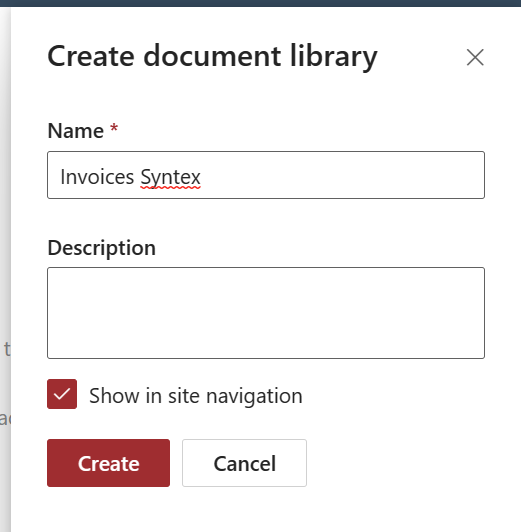Screen dimensions: 521x532
Task: Click inside the empty Description text box
Action: point(266,313)
